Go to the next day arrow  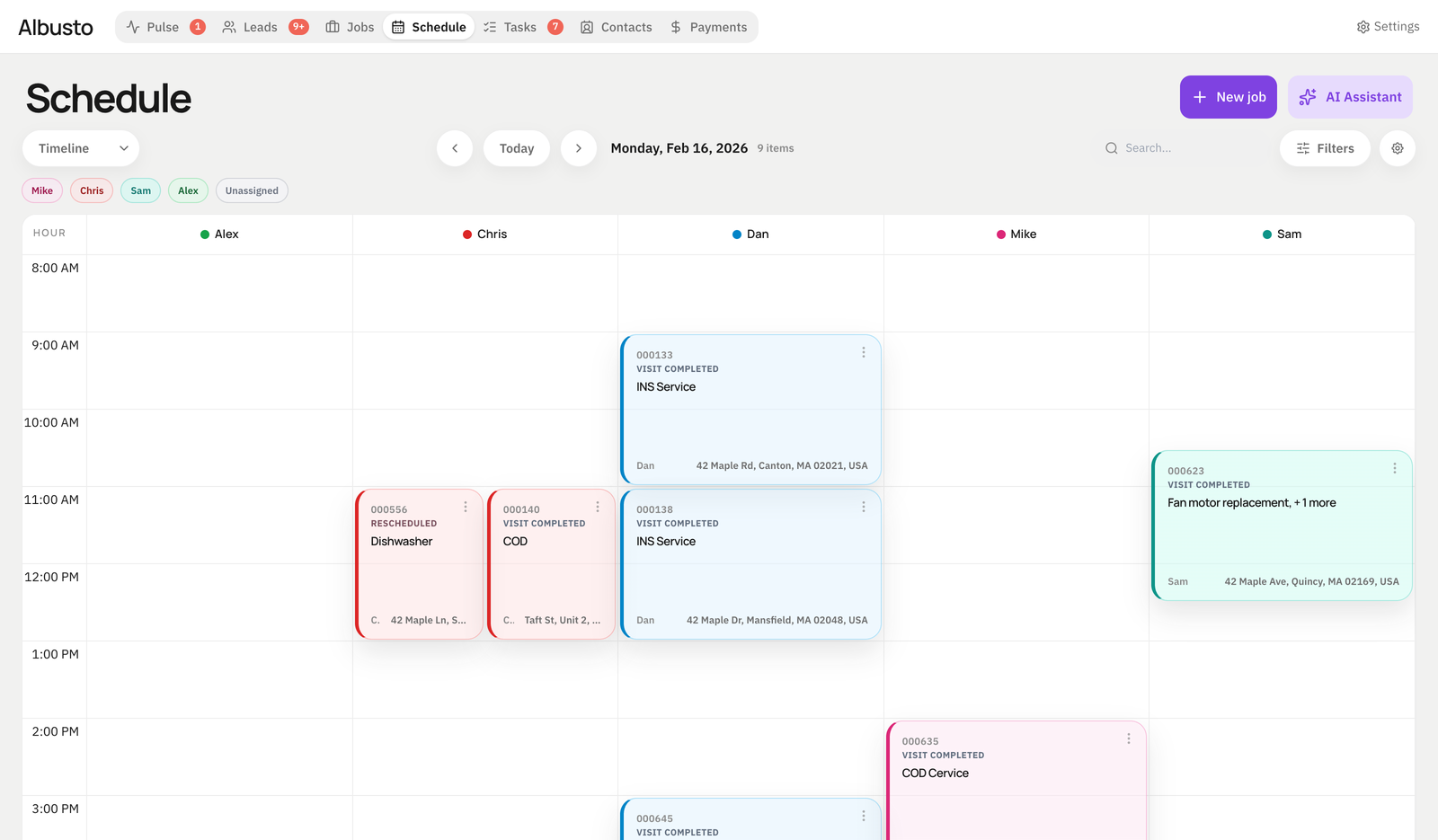click(x=579, y=148)
